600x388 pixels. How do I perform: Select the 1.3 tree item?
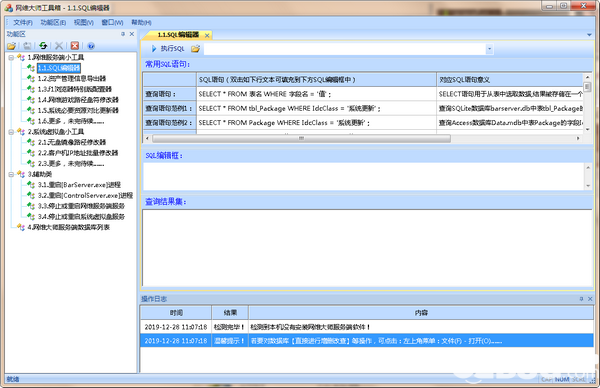(75, 89)
